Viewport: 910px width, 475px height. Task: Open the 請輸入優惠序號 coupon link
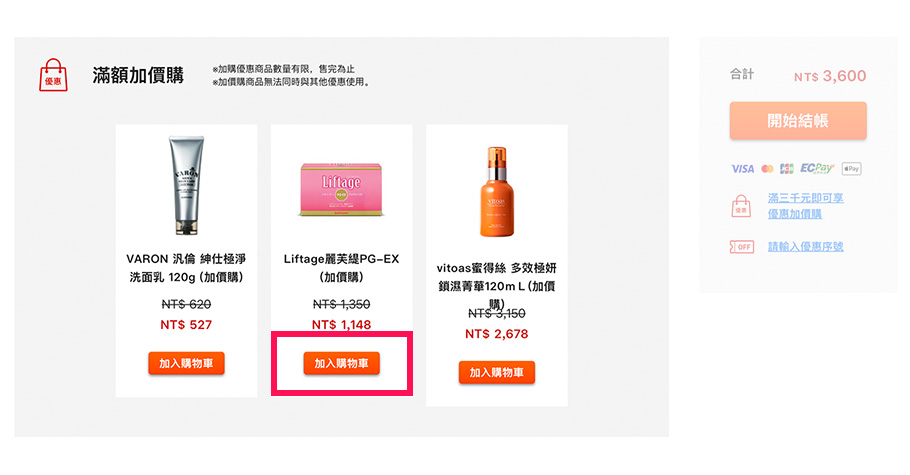806,247
